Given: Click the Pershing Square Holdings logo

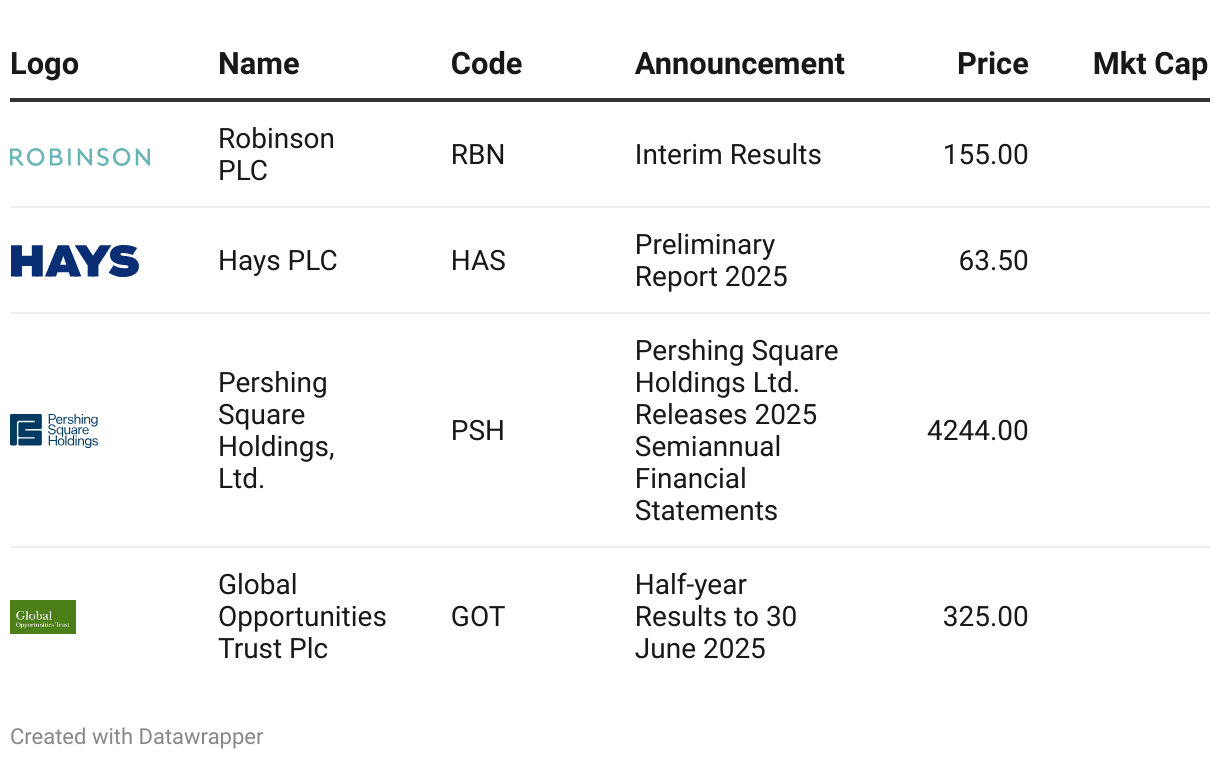Looking at the screenshot, I should [x=55, y=430].
